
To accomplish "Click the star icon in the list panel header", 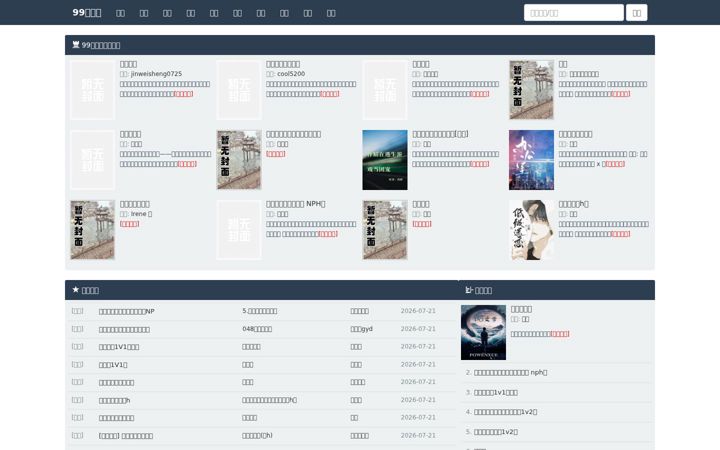I will coord(76,290).
